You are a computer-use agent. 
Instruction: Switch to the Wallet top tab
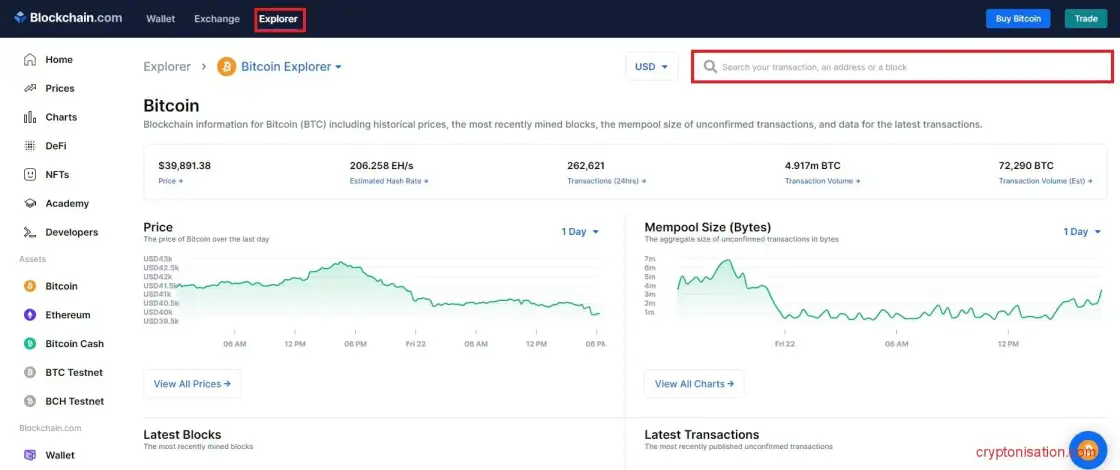pos(161,19)
